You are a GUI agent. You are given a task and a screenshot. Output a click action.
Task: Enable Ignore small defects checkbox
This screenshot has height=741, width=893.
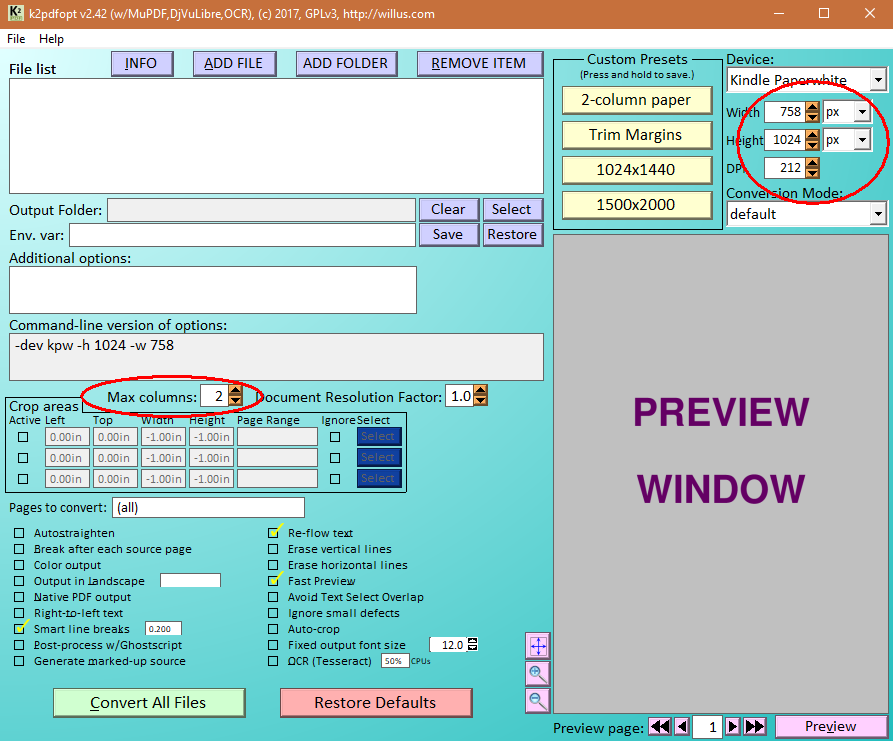273,613
